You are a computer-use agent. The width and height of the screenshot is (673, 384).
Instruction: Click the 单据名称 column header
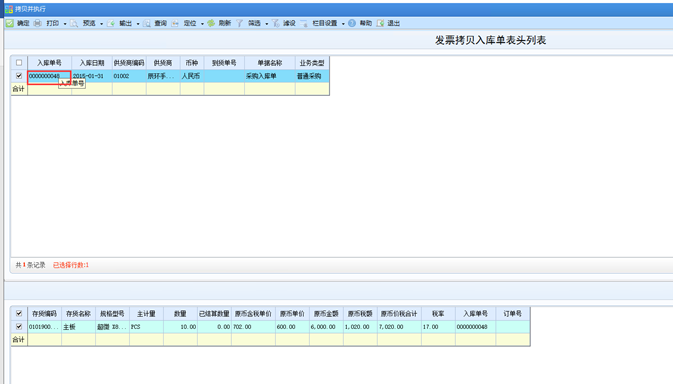click(270, 63)
